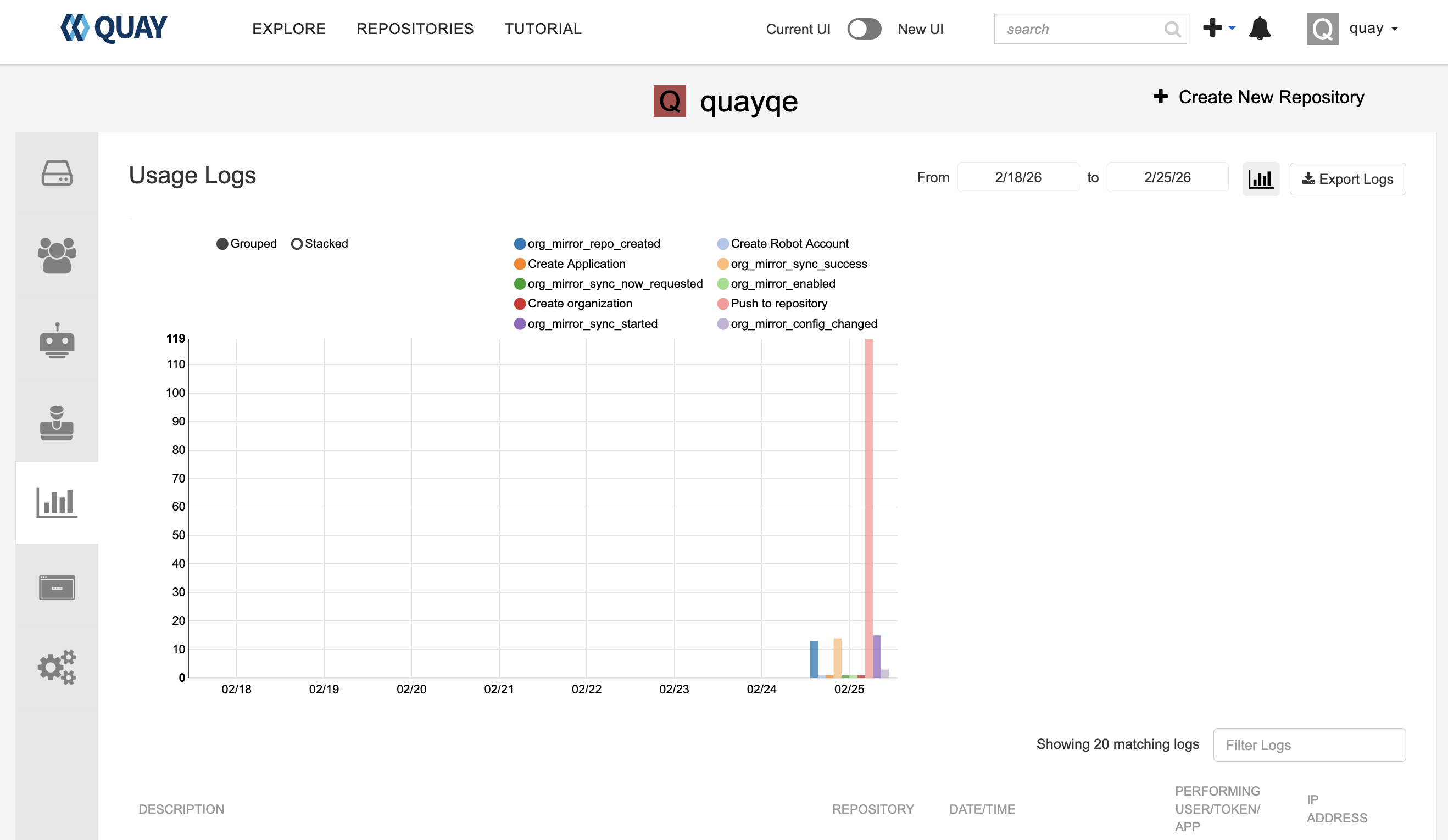
Task: Click the Export Logs button
Action: tap(1347, 179)
